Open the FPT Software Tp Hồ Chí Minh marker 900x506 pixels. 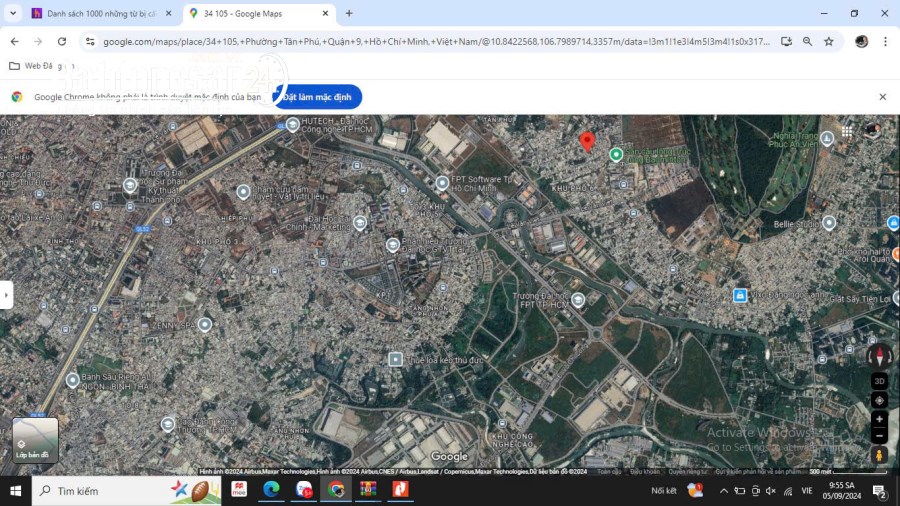[x=442, y=183]
